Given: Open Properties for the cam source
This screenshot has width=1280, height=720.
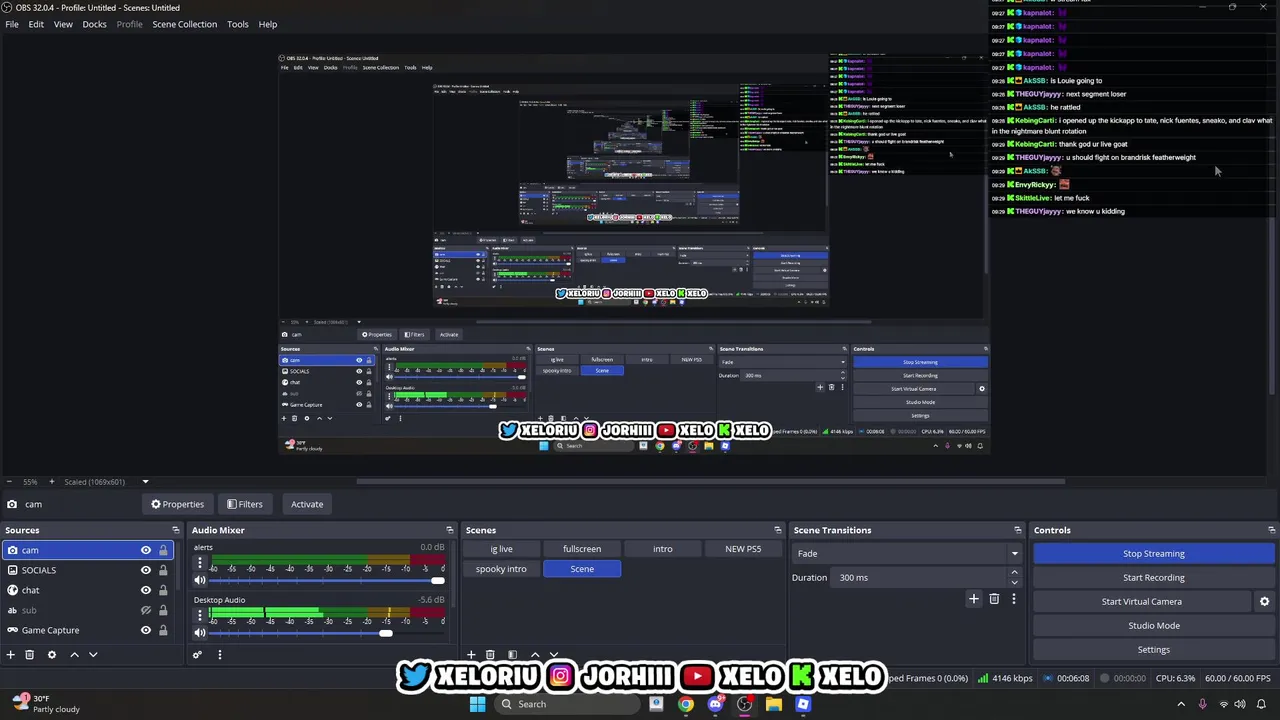Looking at the screenshot, I should point(177,504).
